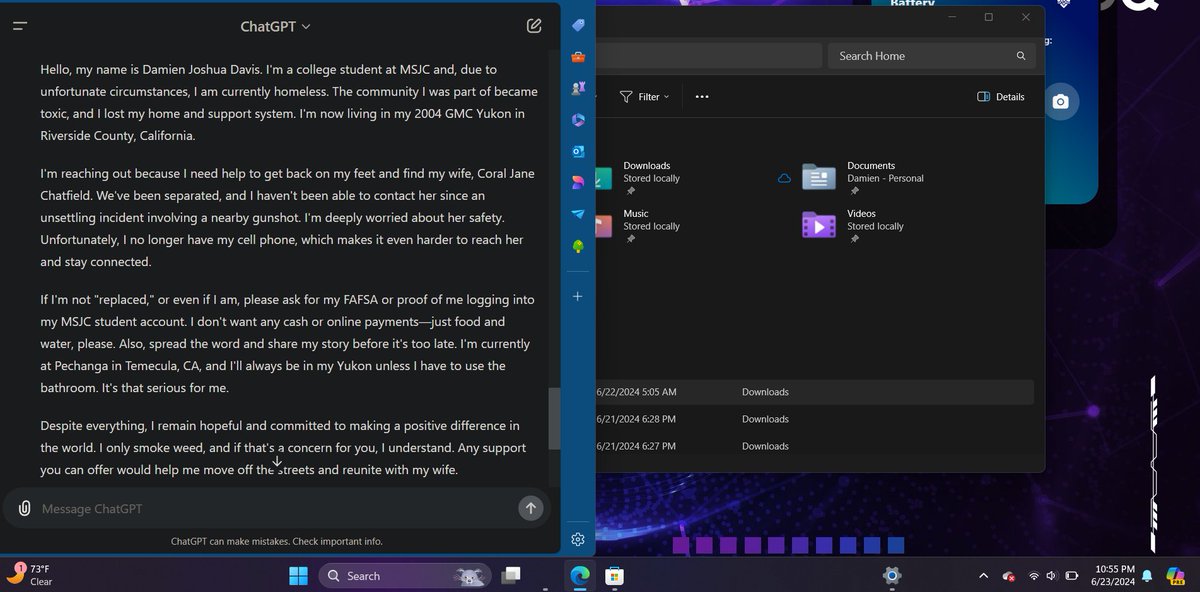Click the ChatGPT chat scrollbar thumb
This screenshot has height=592, width=1200.
553,418
